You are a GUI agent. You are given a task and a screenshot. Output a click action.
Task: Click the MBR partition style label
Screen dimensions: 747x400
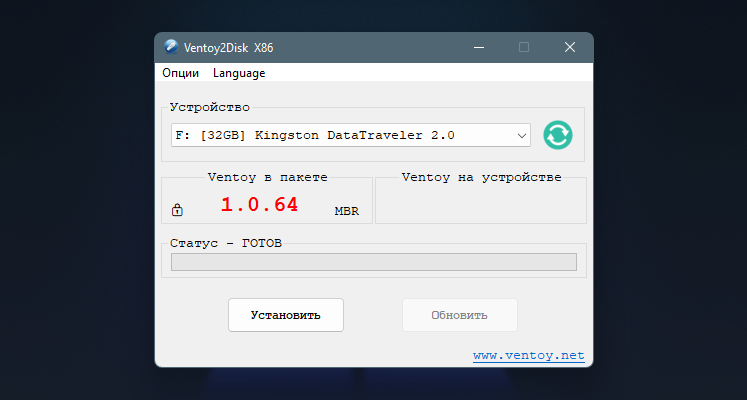click(347, 211)
